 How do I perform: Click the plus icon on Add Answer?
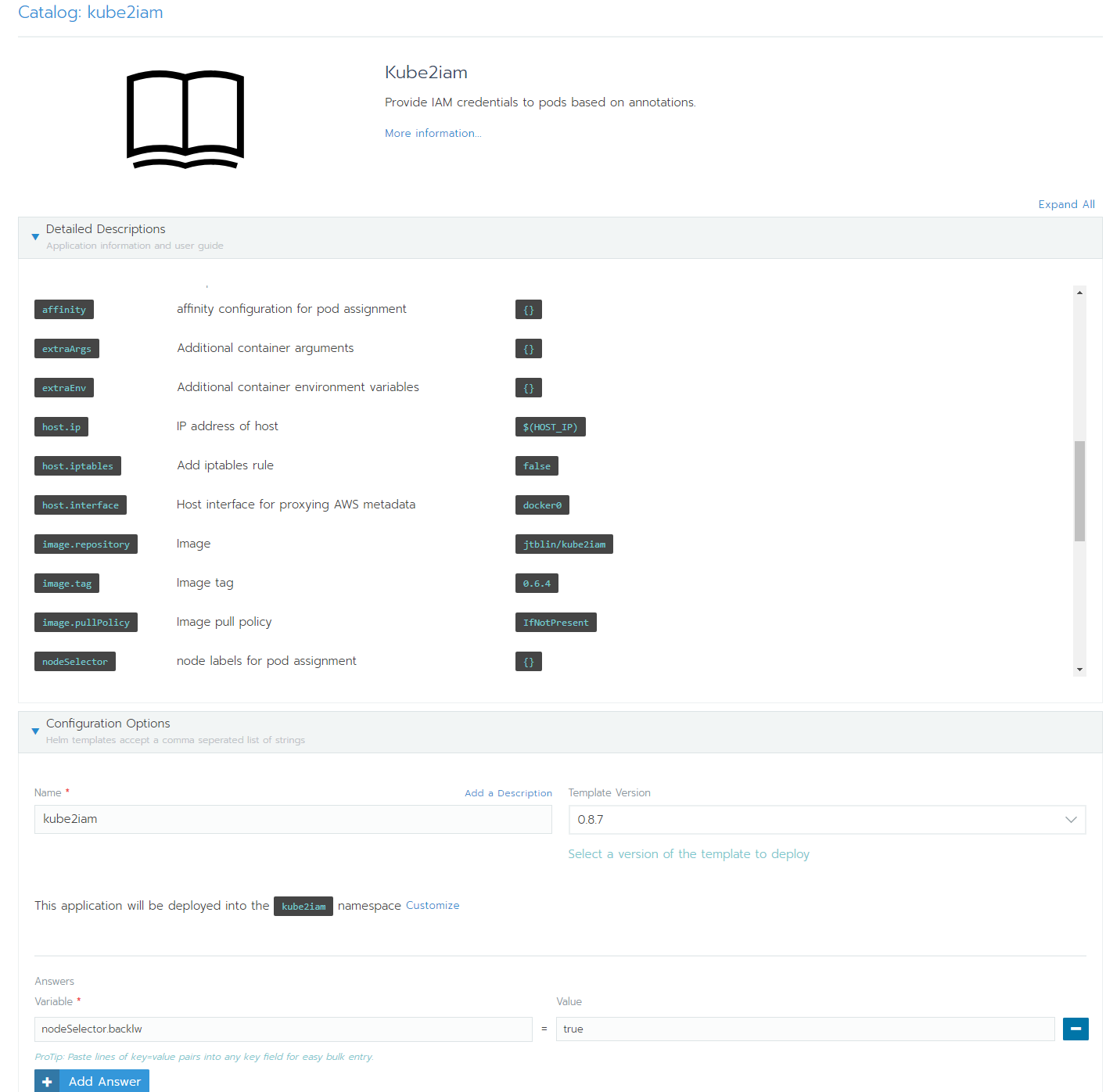47,1081
